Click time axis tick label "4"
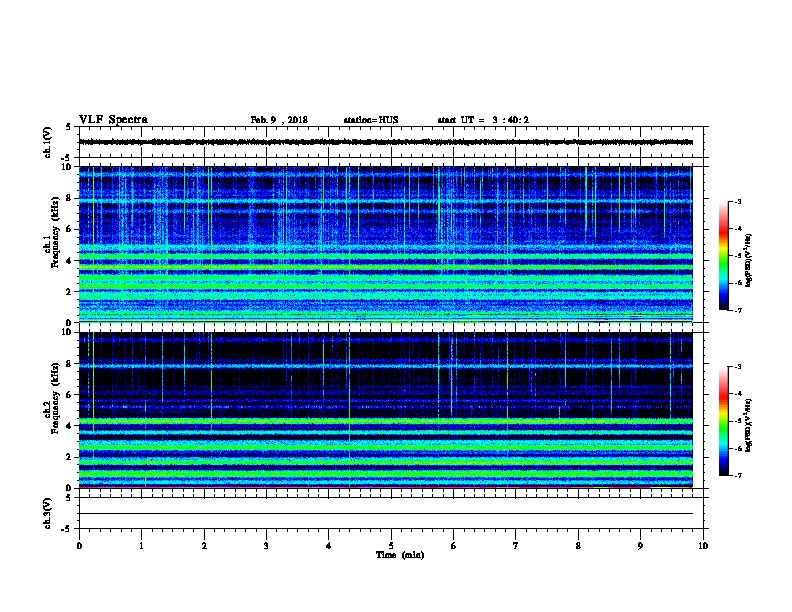The width and height of the screenshot is (792, 612). point(329,546)
